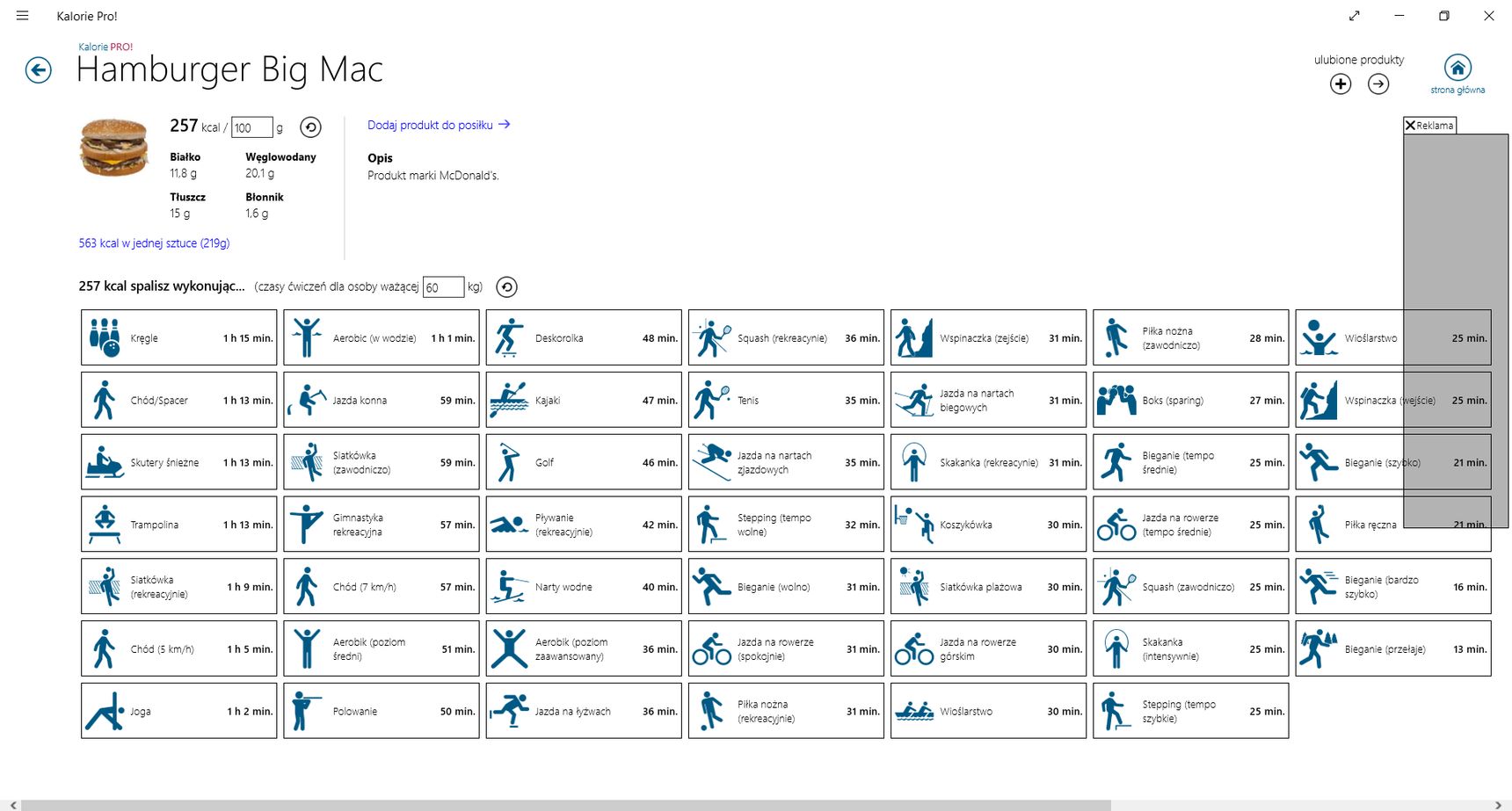The width and height of the screenshot is (1512, 811).
Task: Click the horizontal scrollbar
Action: (x=566, y=805)
